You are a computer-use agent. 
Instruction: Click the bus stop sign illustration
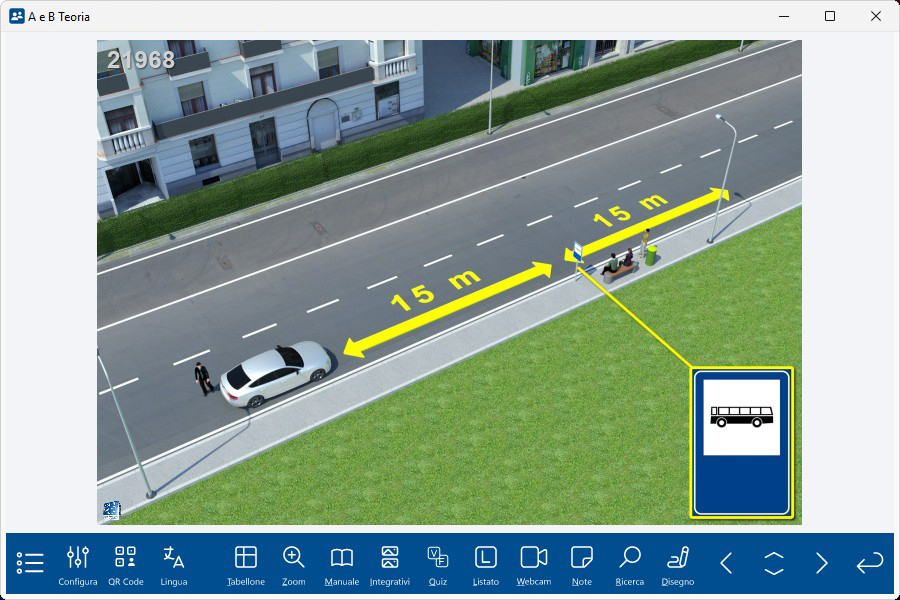tap(742, 442)
